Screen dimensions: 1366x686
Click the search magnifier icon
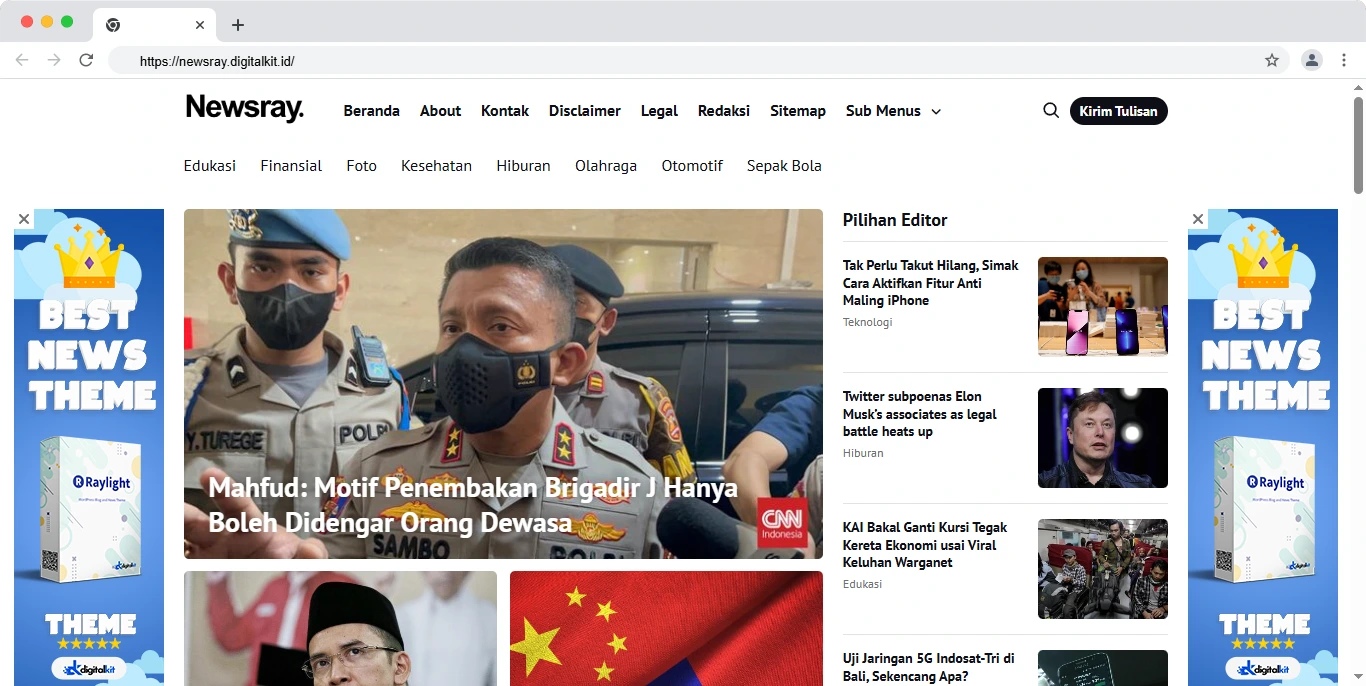[1051, 111]
